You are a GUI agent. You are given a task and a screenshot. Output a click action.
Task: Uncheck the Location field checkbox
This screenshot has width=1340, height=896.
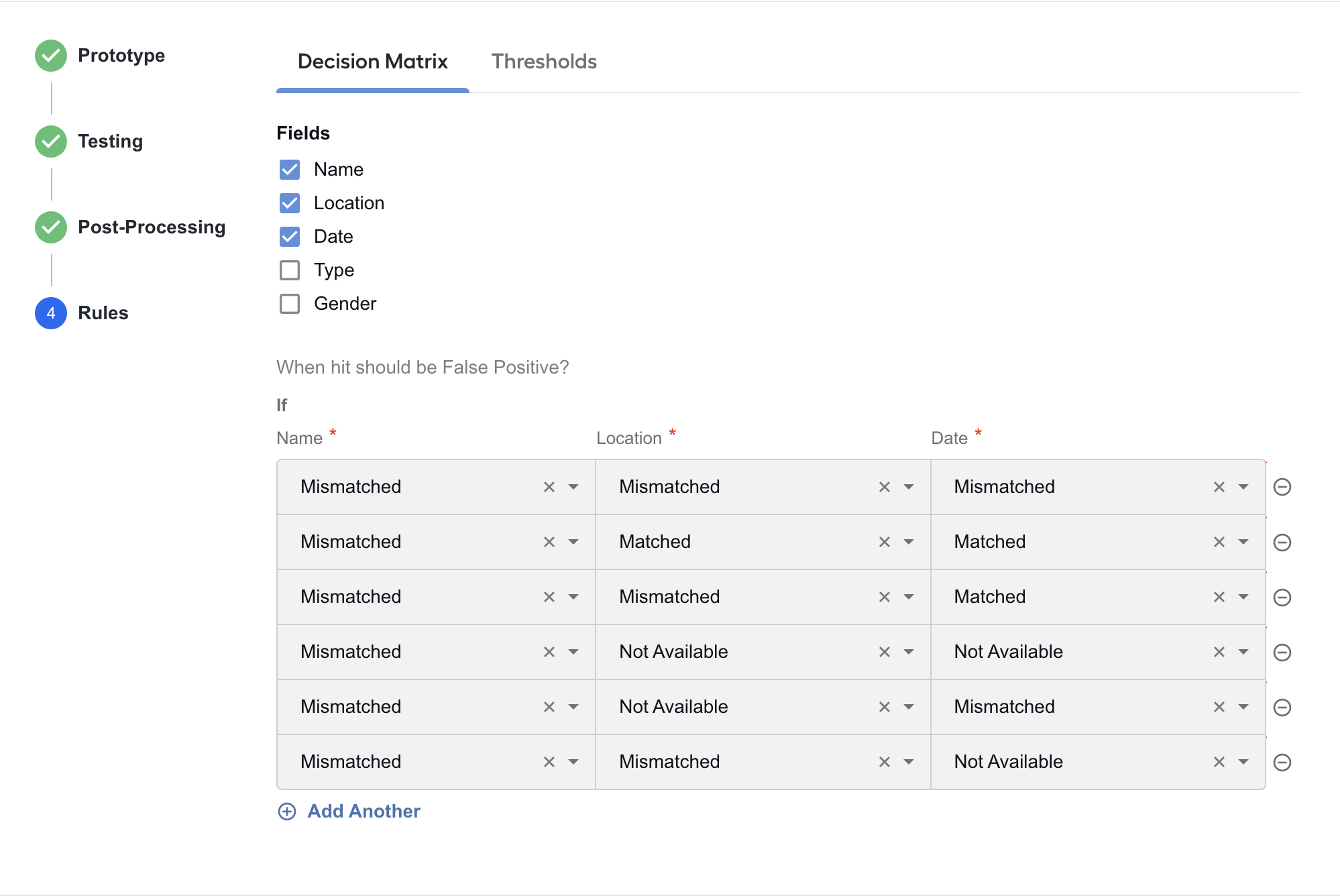290,203
